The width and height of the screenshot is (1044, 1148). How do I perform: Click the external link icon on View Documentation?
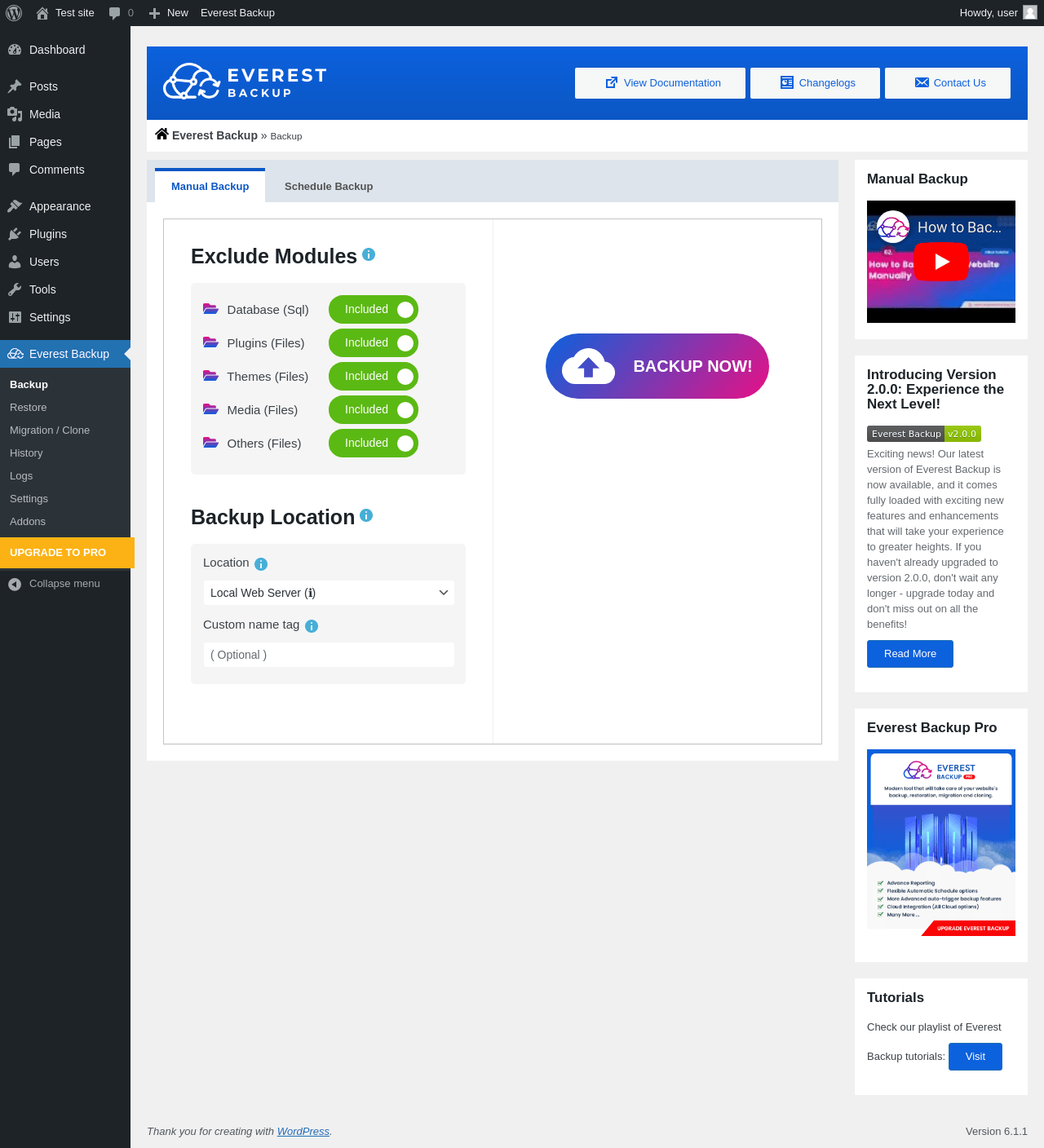tap(612, 82)
